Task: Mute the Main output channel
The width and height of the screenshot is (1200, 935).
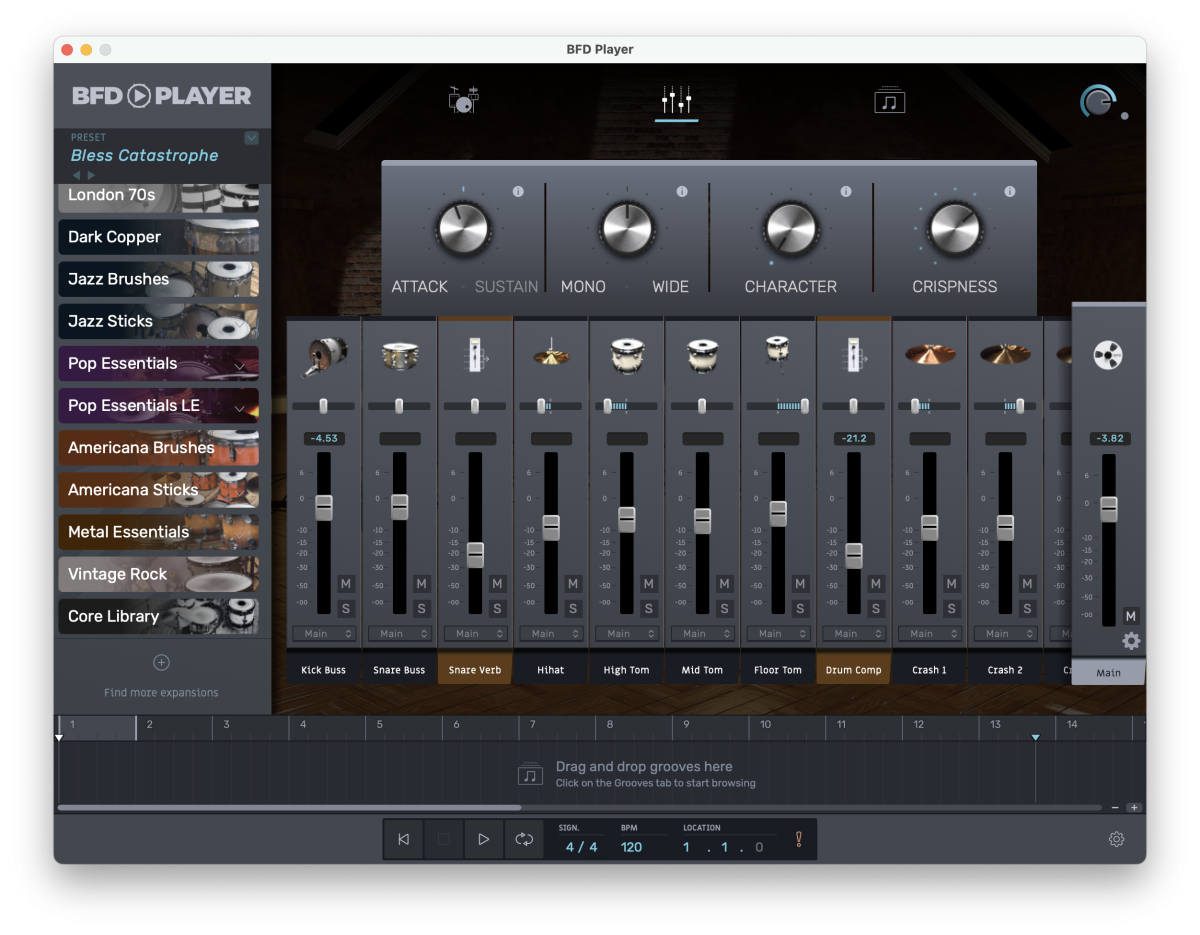Action: 1131,616
